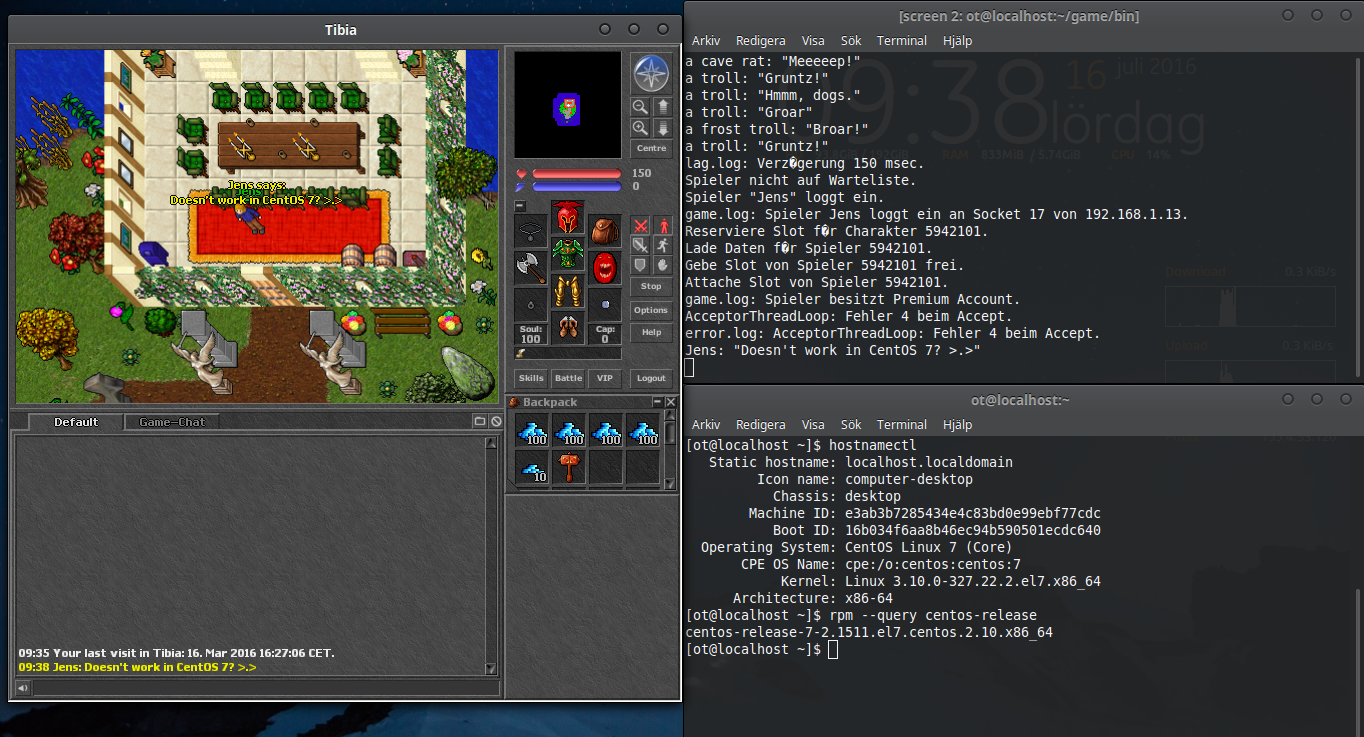Click the Stop button in Tibia

[651, 287]
